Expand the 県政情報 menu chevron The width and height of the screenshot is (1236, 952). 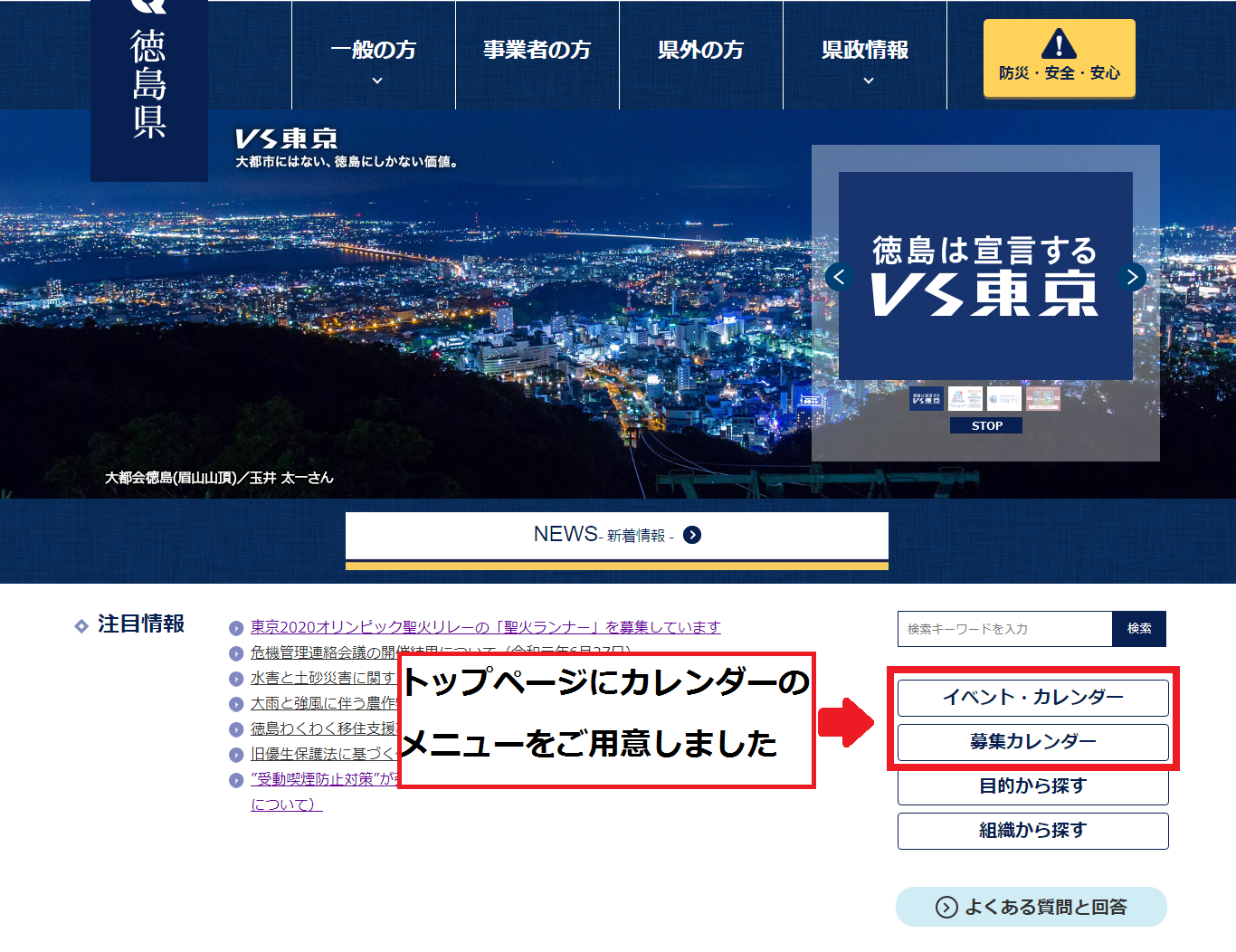(869, 81)
